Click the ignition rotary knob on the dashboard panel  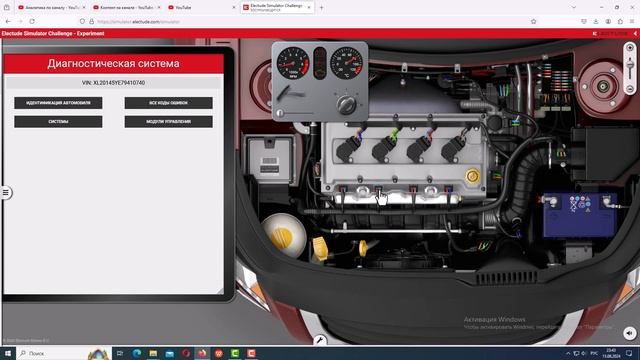347,105
